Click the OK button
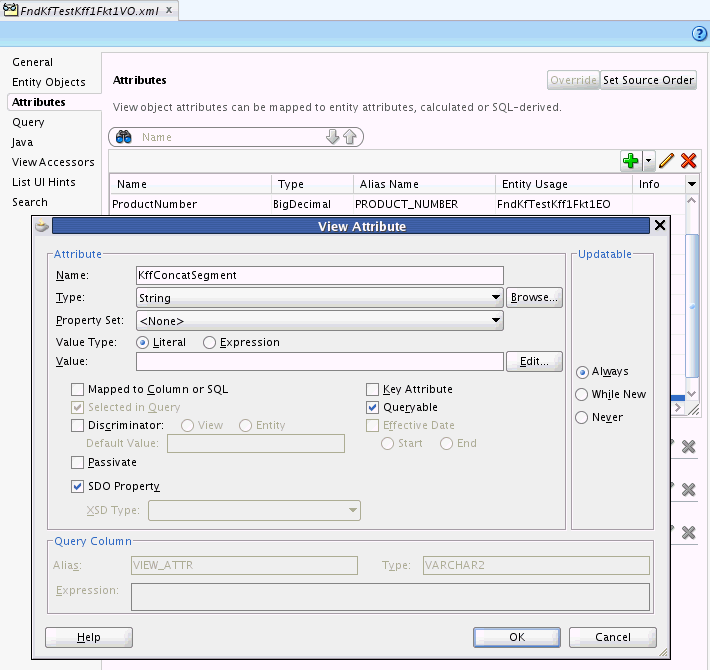This screenshot has height=670, width=710. coord(517,637)
